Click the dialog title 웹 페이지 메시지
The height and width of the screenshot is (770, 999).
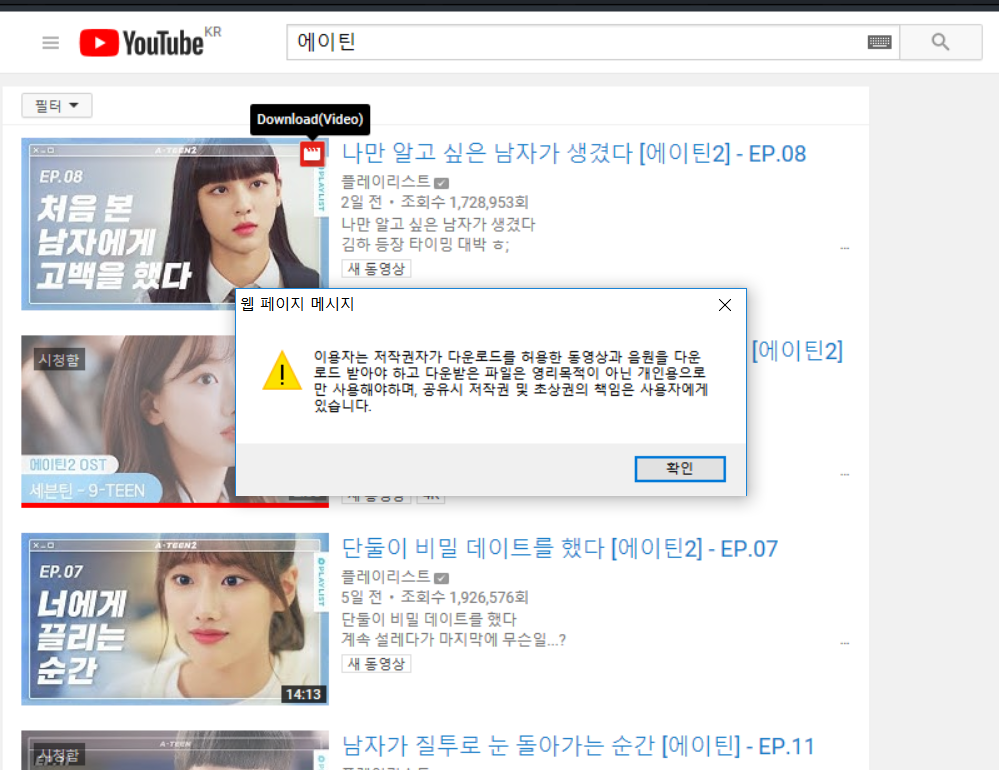click(x=298, y=304)
